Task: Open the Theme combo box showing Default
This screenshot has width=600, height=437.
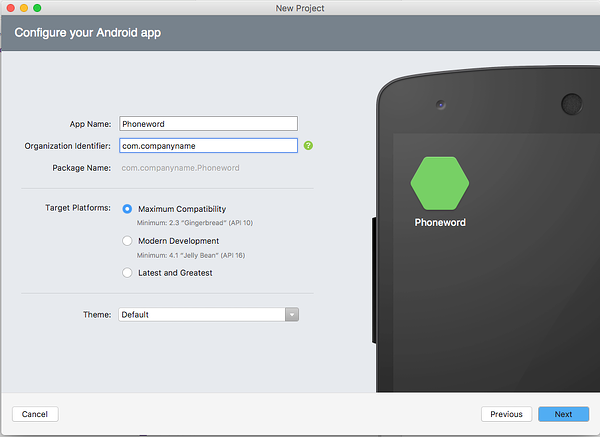Action: coord(201,315)
